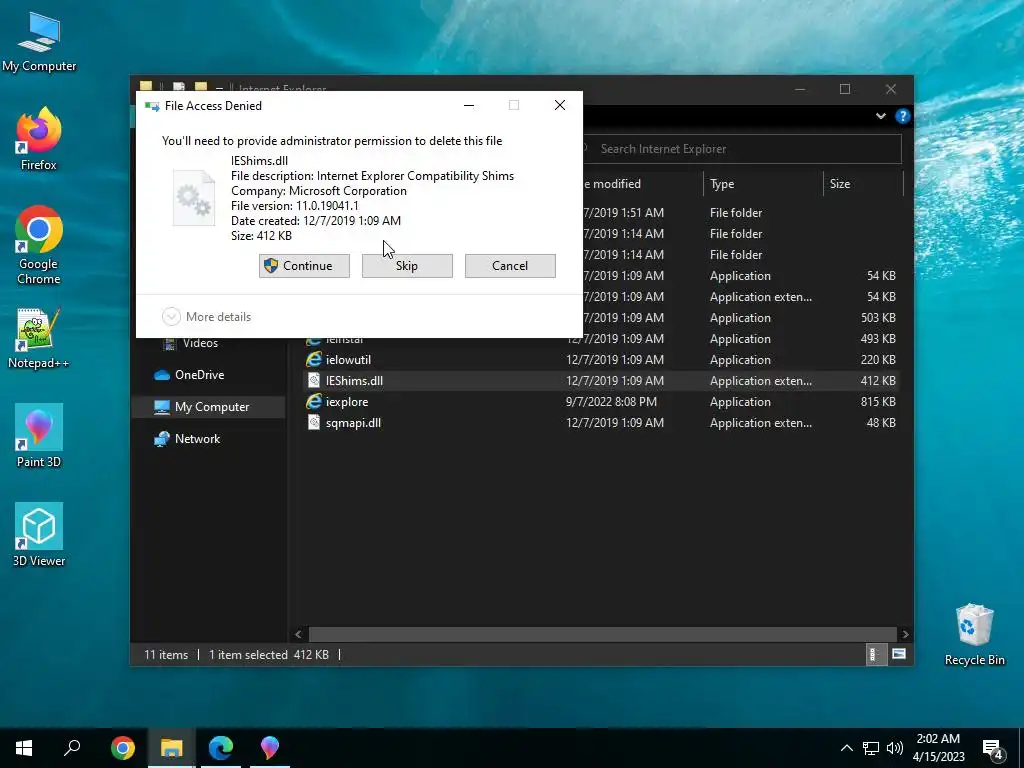This screenshot has width=1024, height=768.
Task: Click the IEShims.dll file icon in list
Action: coord(314,381)
